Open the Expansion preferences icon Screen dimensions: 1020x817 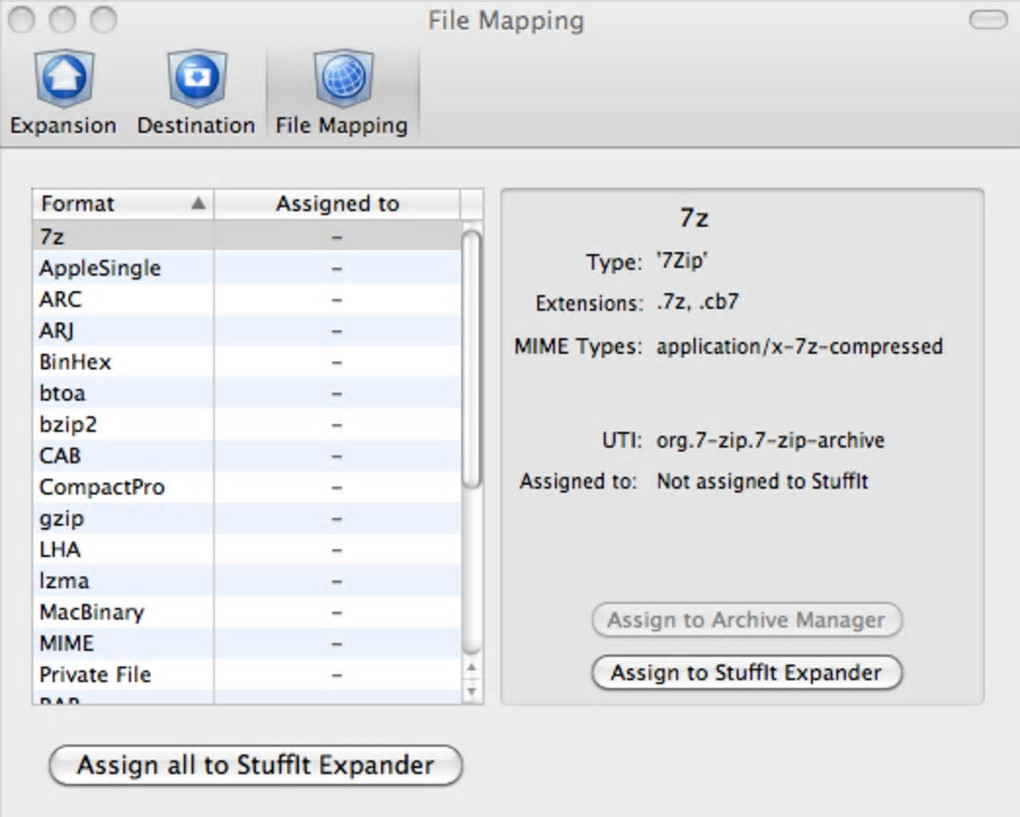pyautogui.click(x=63, y=80)
